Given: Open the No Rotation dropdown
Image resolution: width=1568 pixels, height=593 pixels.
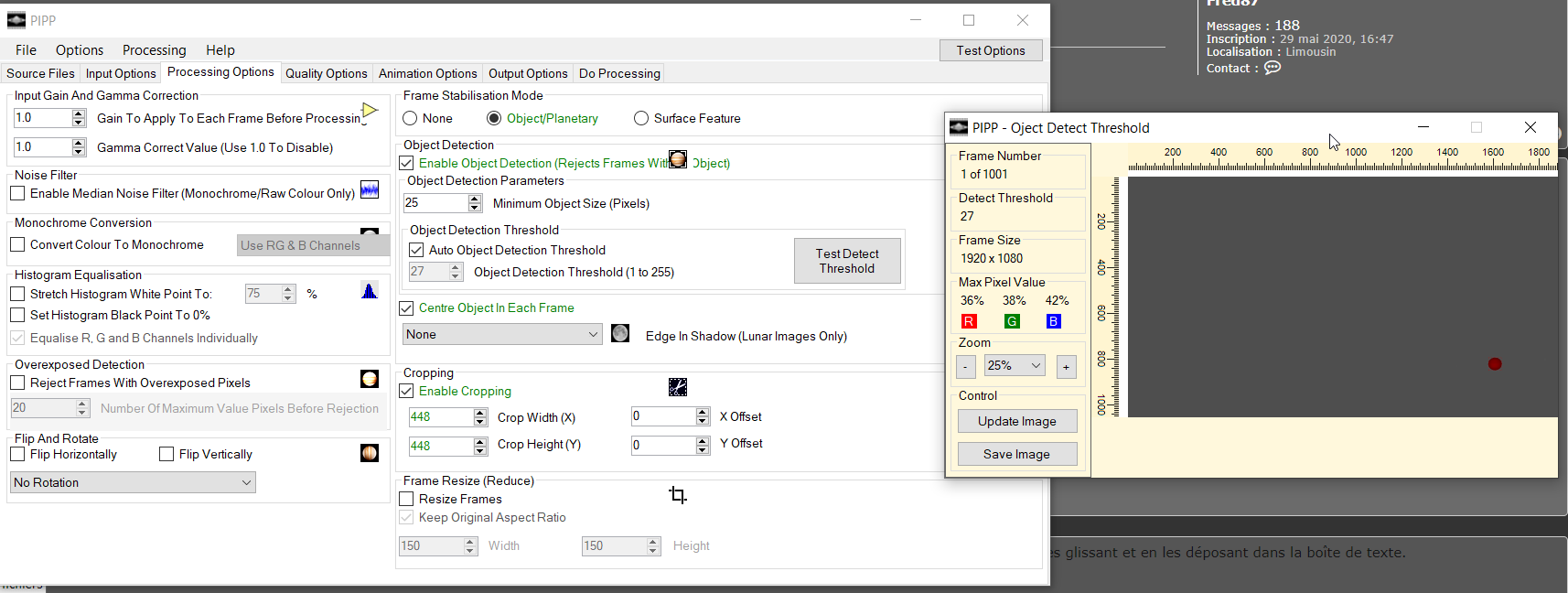Looking at the screenshot, I should (x=133, y=482).
